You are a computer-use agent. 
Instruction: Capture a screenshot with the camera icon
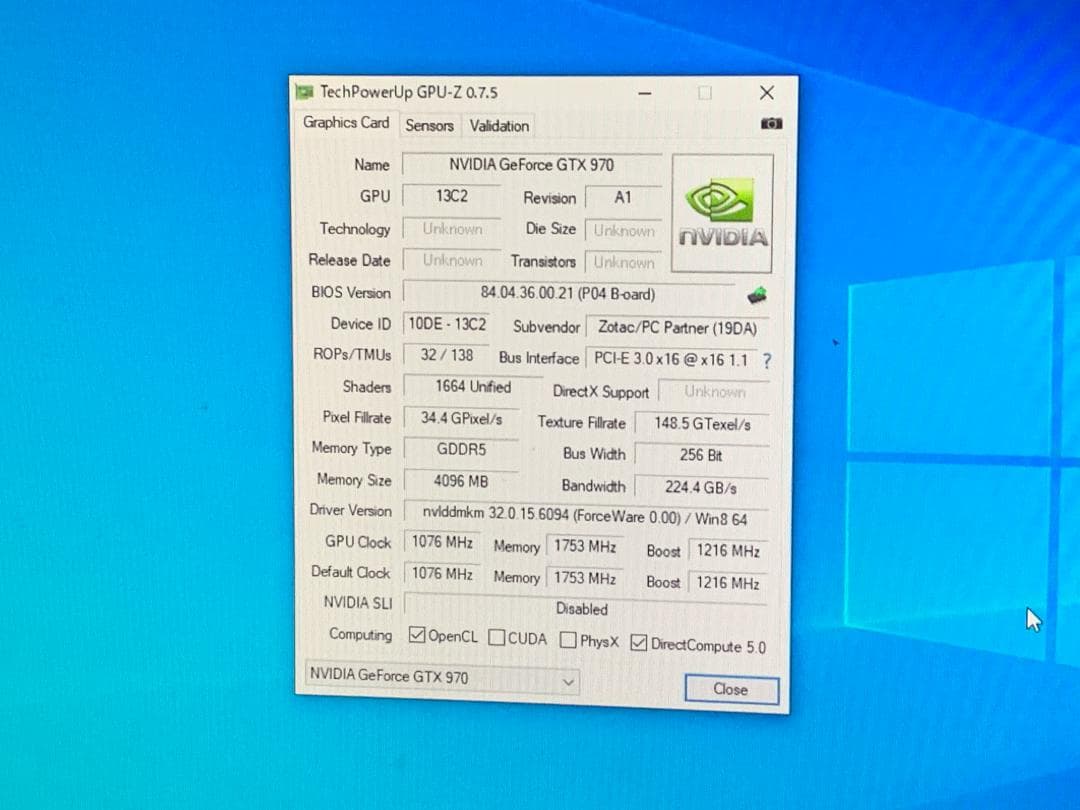pyautogui.click(x=770, y=124)
